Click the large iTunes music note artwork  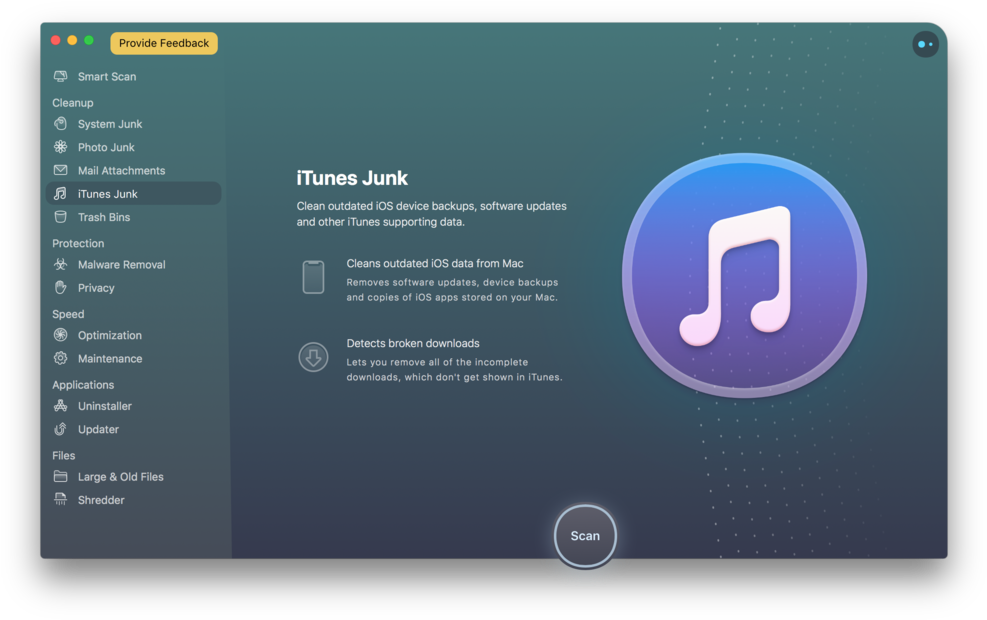click(x=744, y=276)
